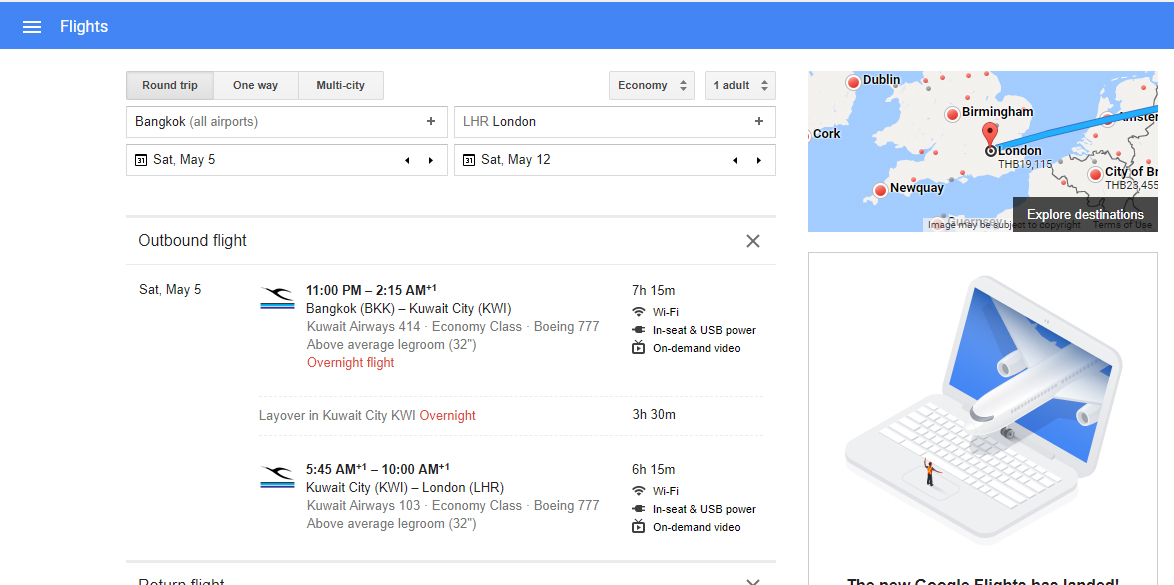Click Layover in Kuwait City KWI text

(x=338, y=415)
